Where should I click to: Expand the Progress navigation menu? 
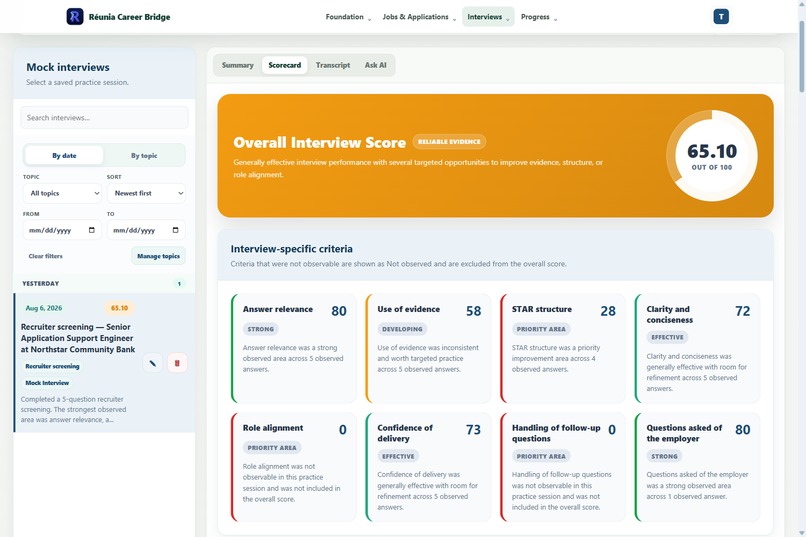pyautogui.click(x=539, y=17)
